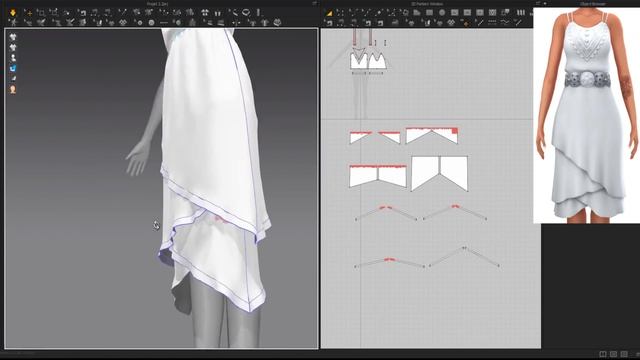Choose the Rectangle tool in 2D toolbar
This screenshot has height=360, width=640.
tap(429, 13)
